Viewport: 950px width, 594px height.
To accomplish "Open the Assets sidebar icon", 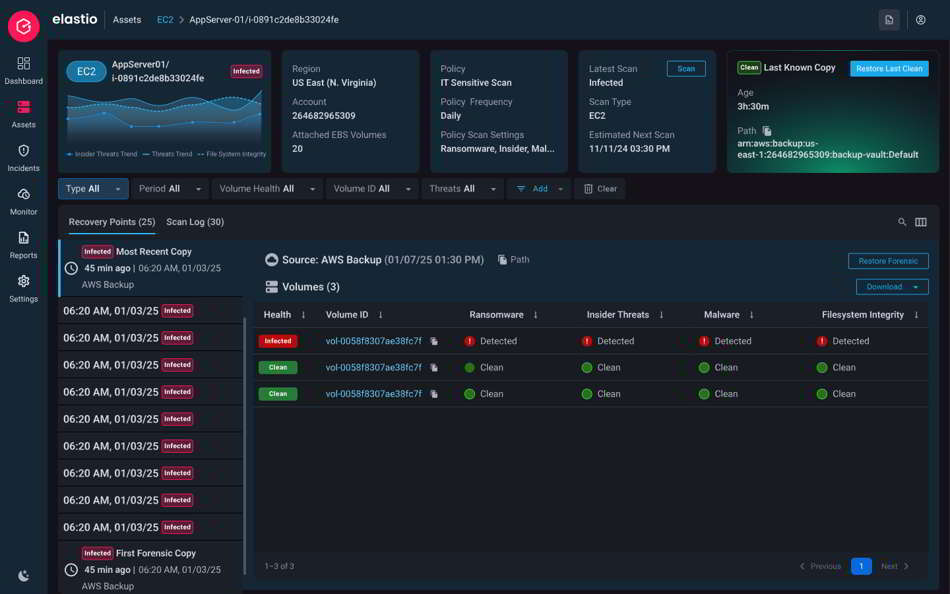I will coord(24,107).
